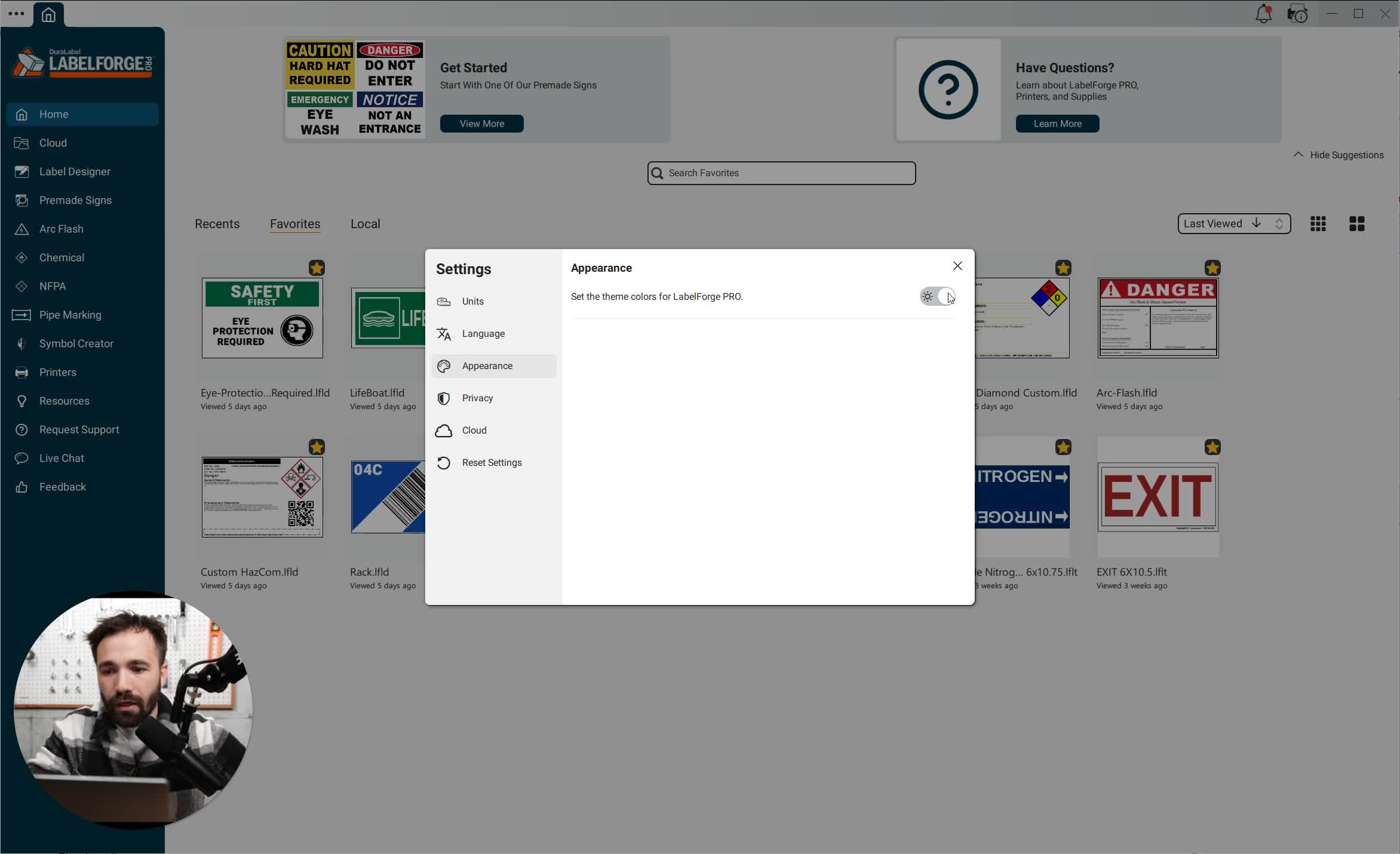Viewport: 1400px width, 854px height.
Task: Open Printers from sidebar
Action: [82, 372]
